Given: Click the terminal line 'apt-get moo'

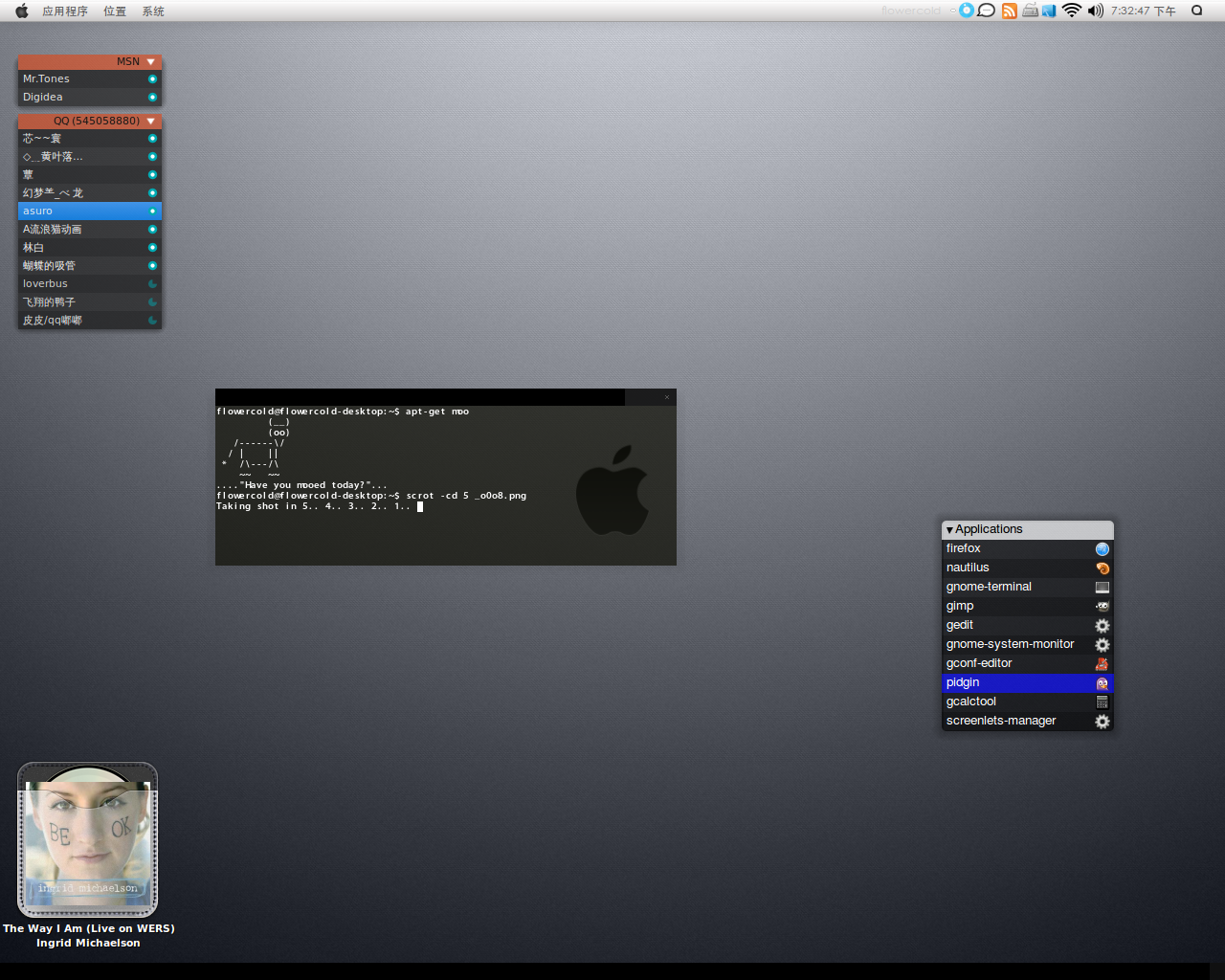Looking at the screenshot, I should click(x=437, y=412).
